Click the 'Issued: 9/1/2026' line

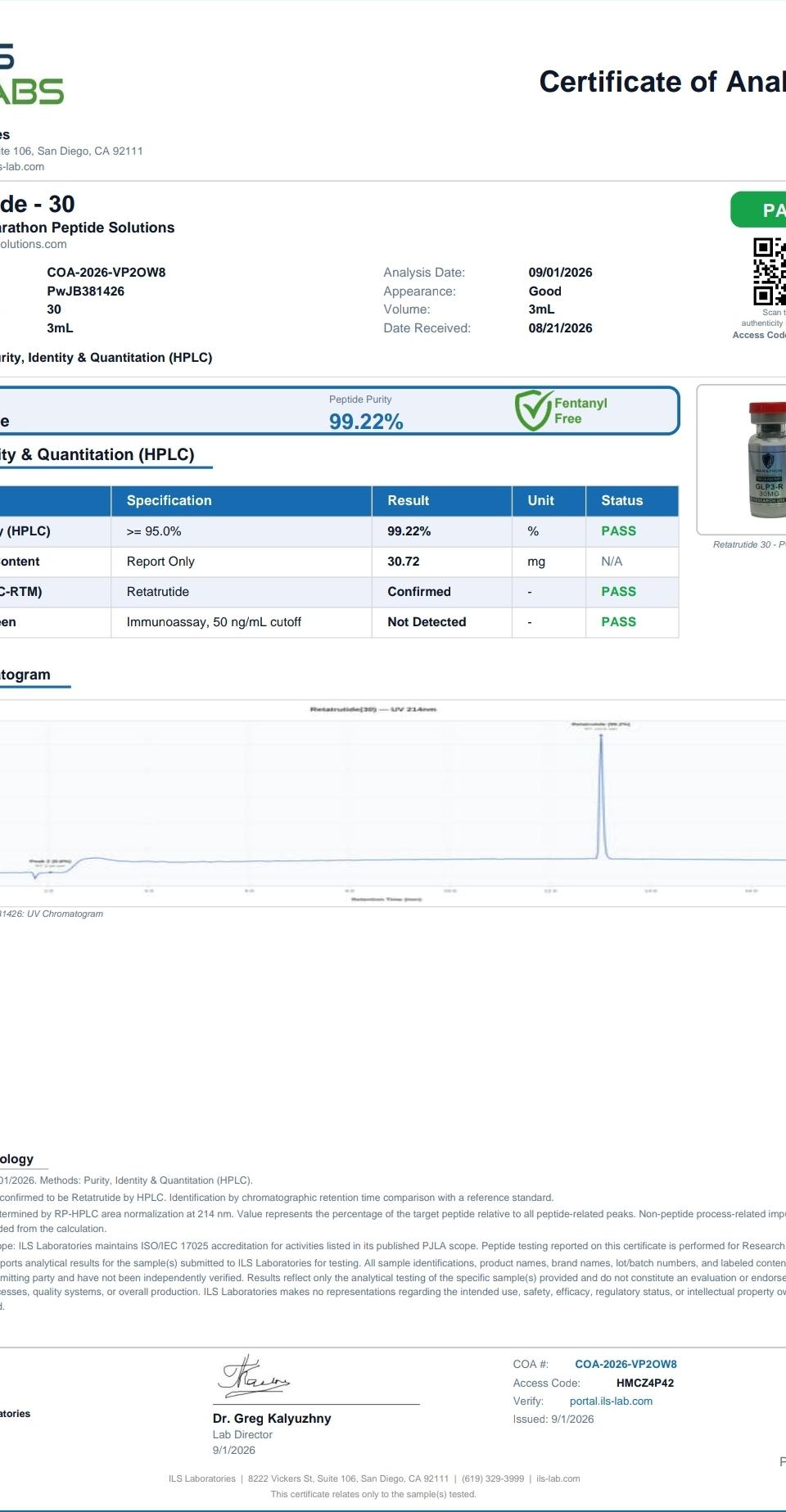tap(553, 1419)
